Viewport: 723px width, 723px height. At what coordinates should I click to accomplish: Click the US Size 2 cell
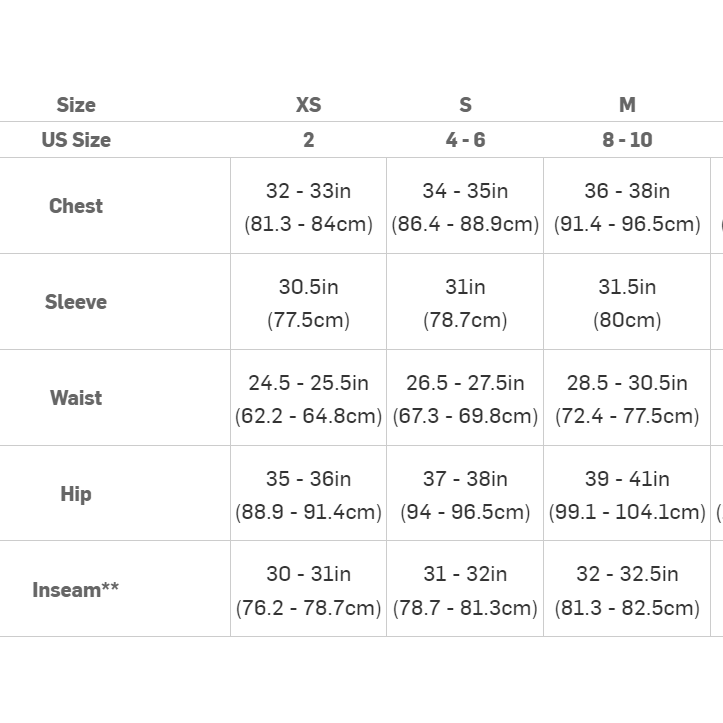pyautogui.click(x=308, y=140)
